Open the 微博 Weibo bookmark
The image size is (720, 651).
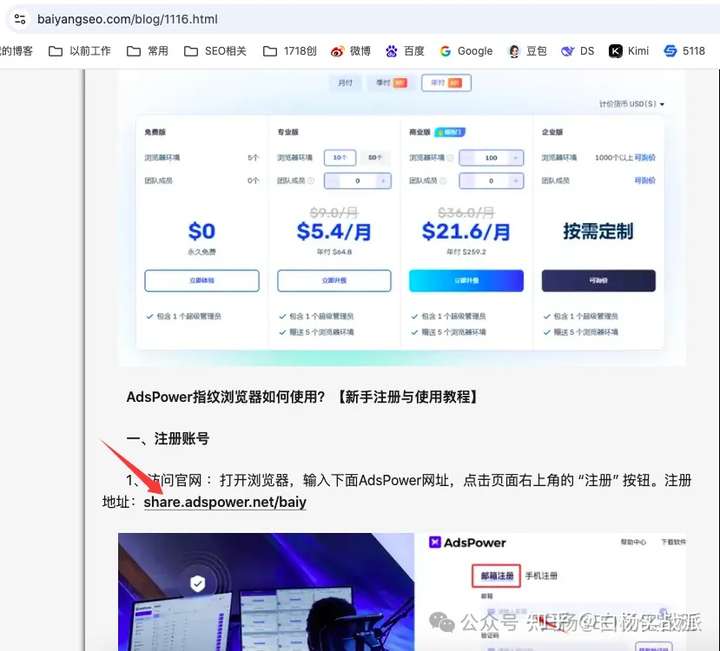tap(350, 51)
